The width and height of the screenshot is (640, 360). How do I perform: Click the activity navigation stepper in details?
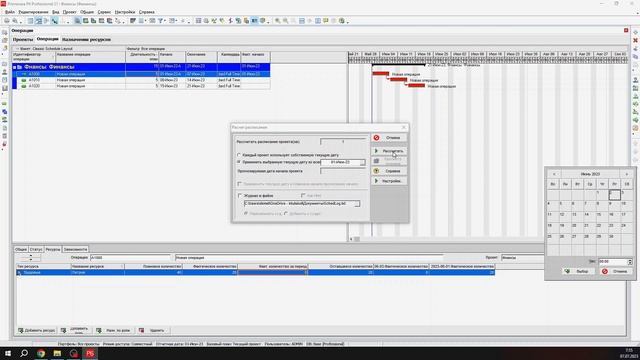point(31,258)
